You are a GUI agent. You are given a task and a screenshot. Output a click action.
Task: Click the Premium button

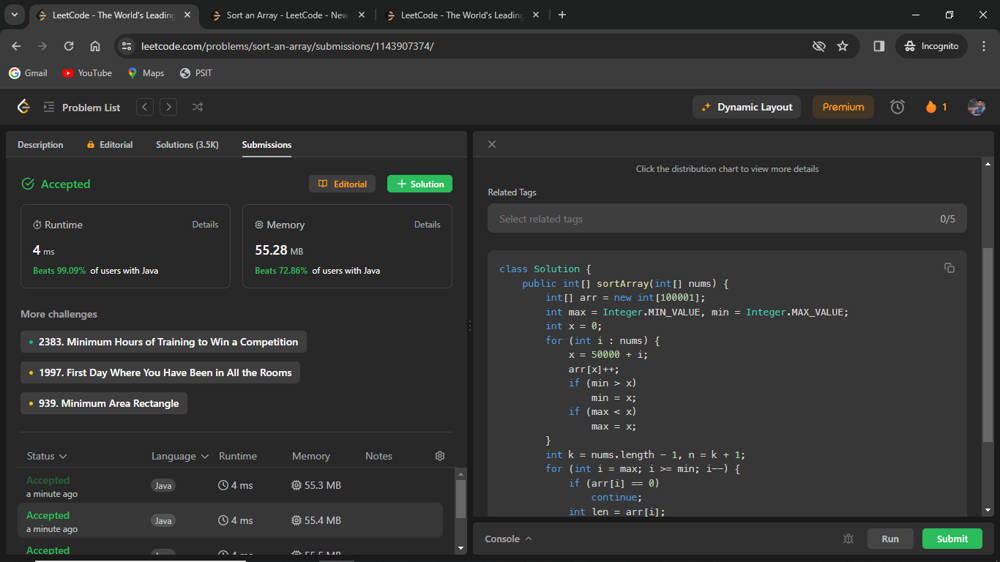(x=843, y=107)
